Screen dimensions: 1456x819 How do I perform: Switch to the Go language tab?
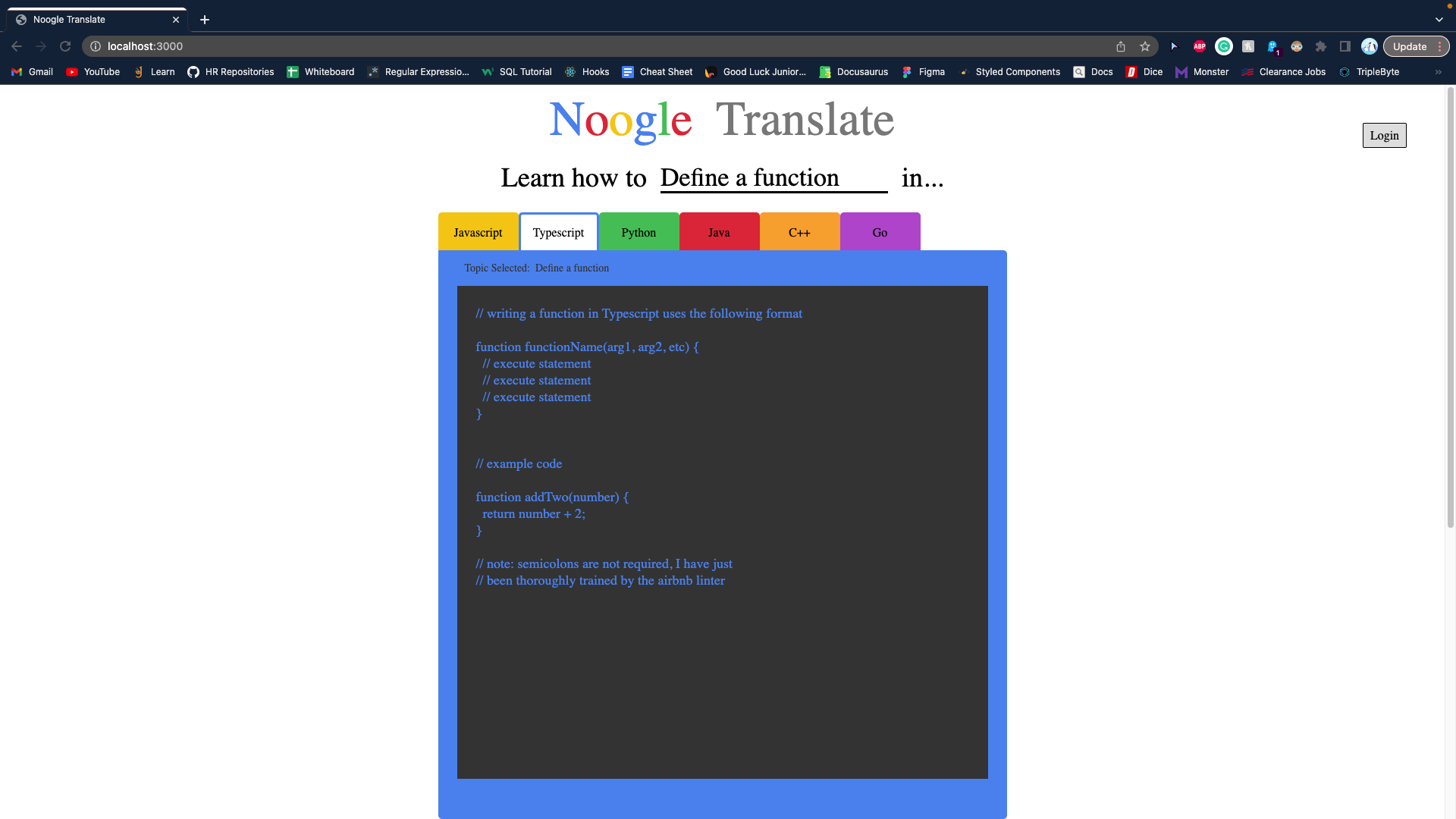coord(880,232)
